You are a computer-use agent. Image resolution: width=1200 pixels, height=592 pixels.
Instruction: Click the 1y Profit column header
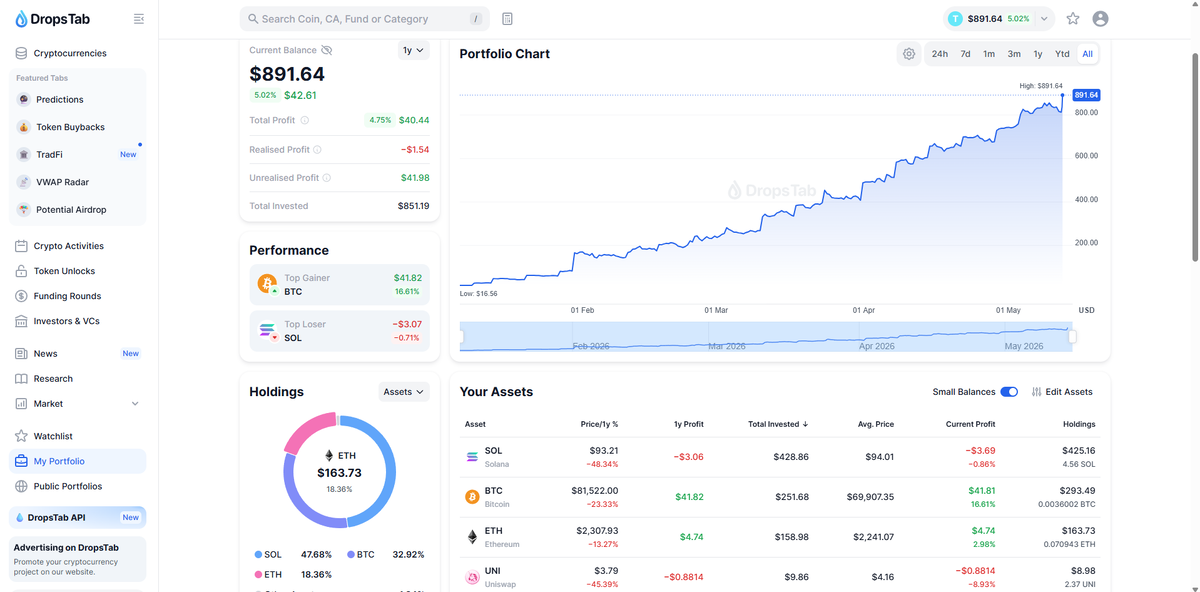687,424
